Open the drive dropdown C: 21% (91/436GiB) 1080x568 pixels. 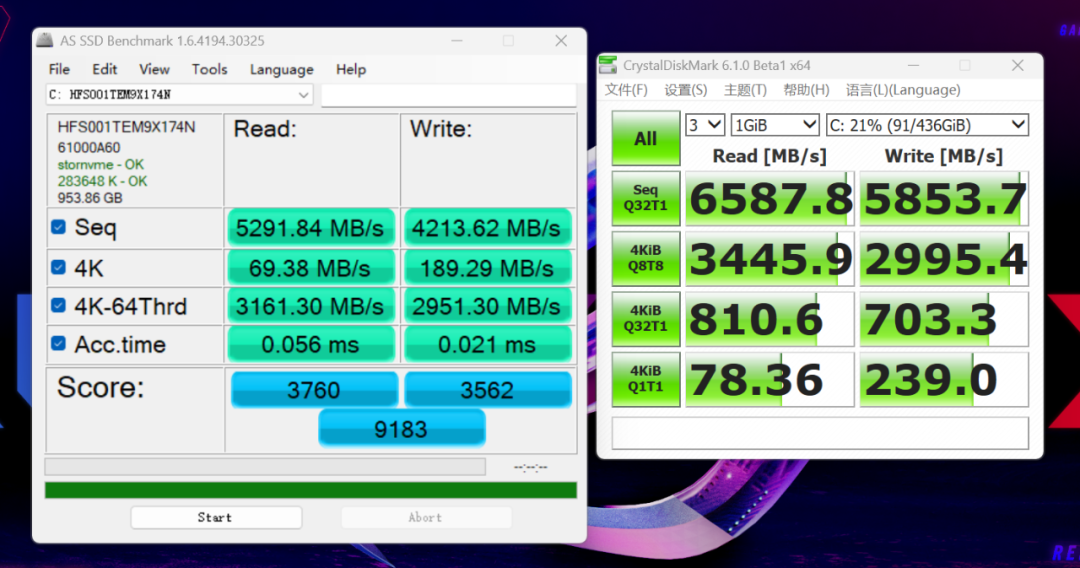tap(927, 125)
